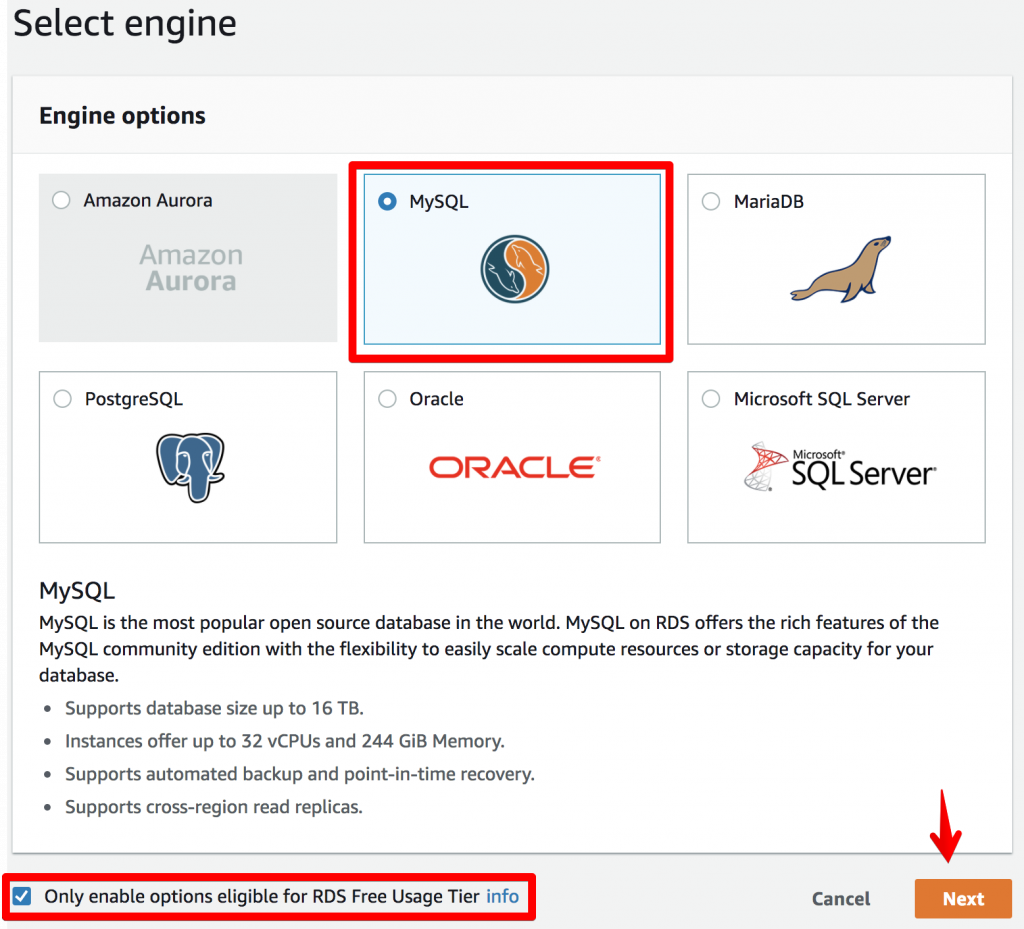This screenshot has width=1024, height=929.
Task: Open the Free Usage Tier info link
Action: pos(502,896)
